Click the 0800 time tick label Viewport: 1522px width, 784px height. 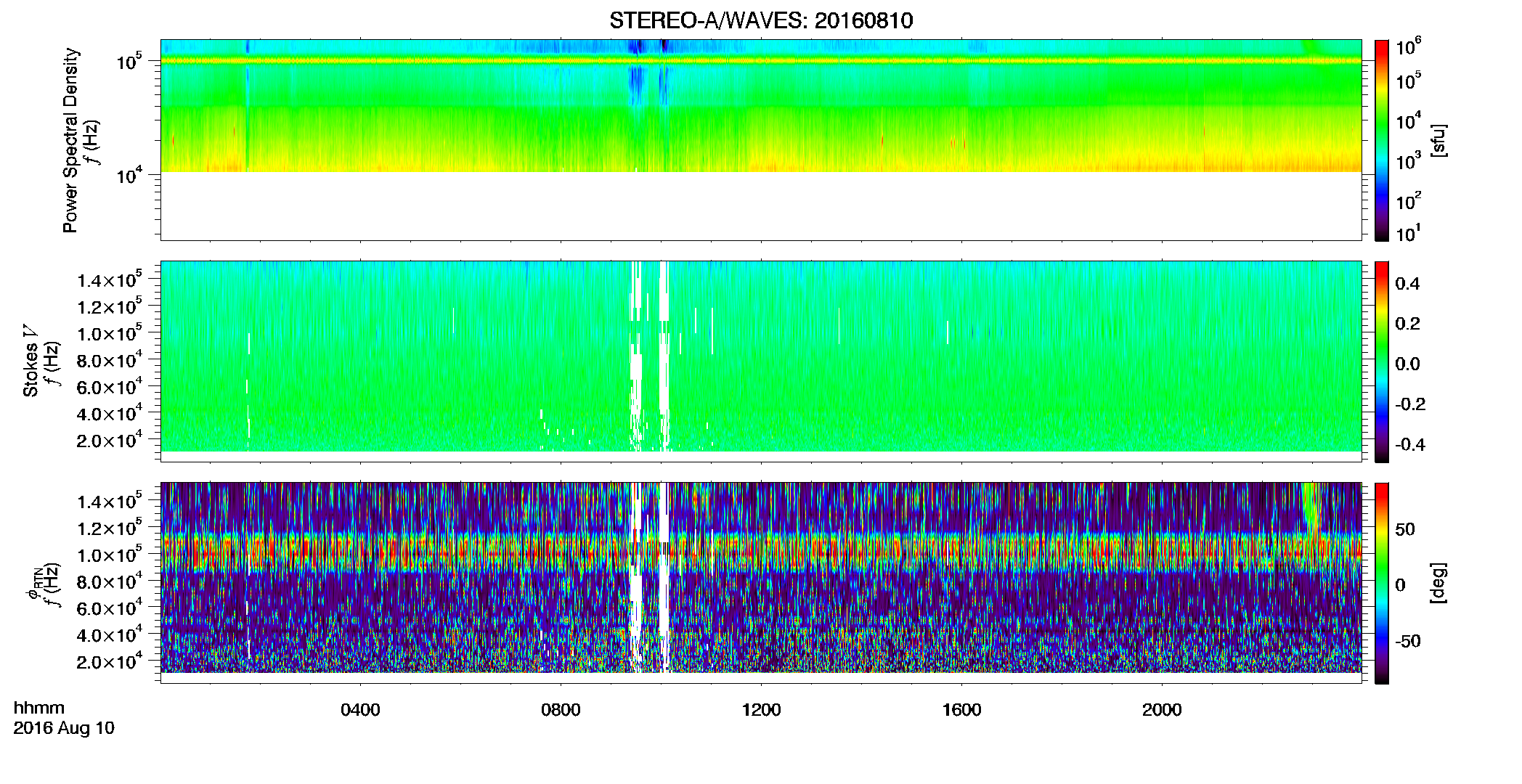click(x=561, y=710)
